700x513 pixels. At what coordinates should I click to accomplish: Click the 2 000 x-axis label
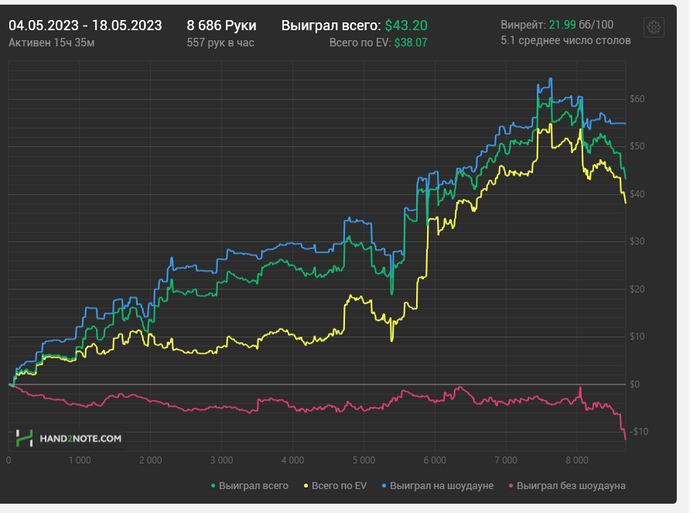(x=150, y=460)
